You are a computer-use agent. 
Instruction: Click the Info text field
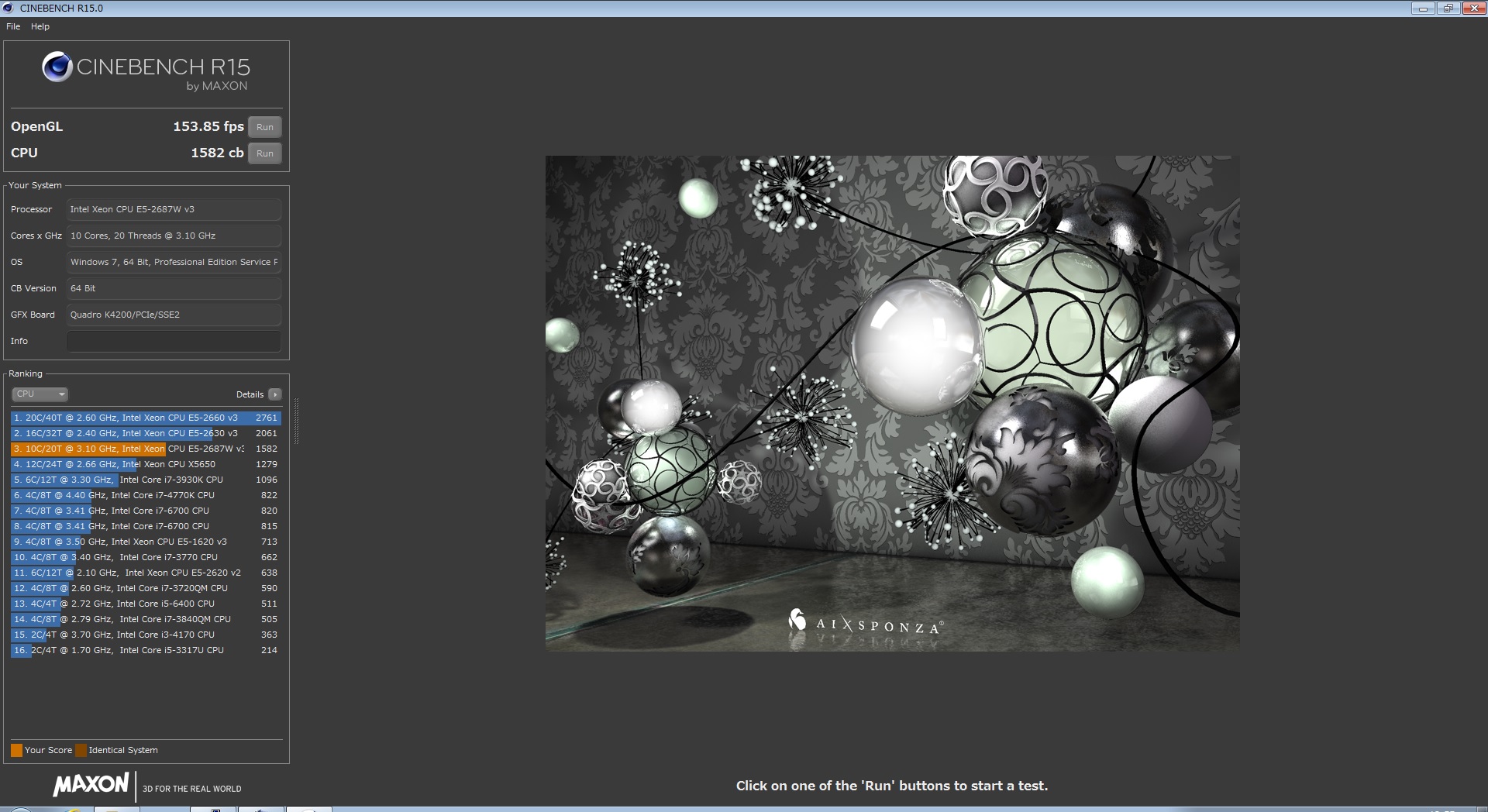click(x=174, y=341)
